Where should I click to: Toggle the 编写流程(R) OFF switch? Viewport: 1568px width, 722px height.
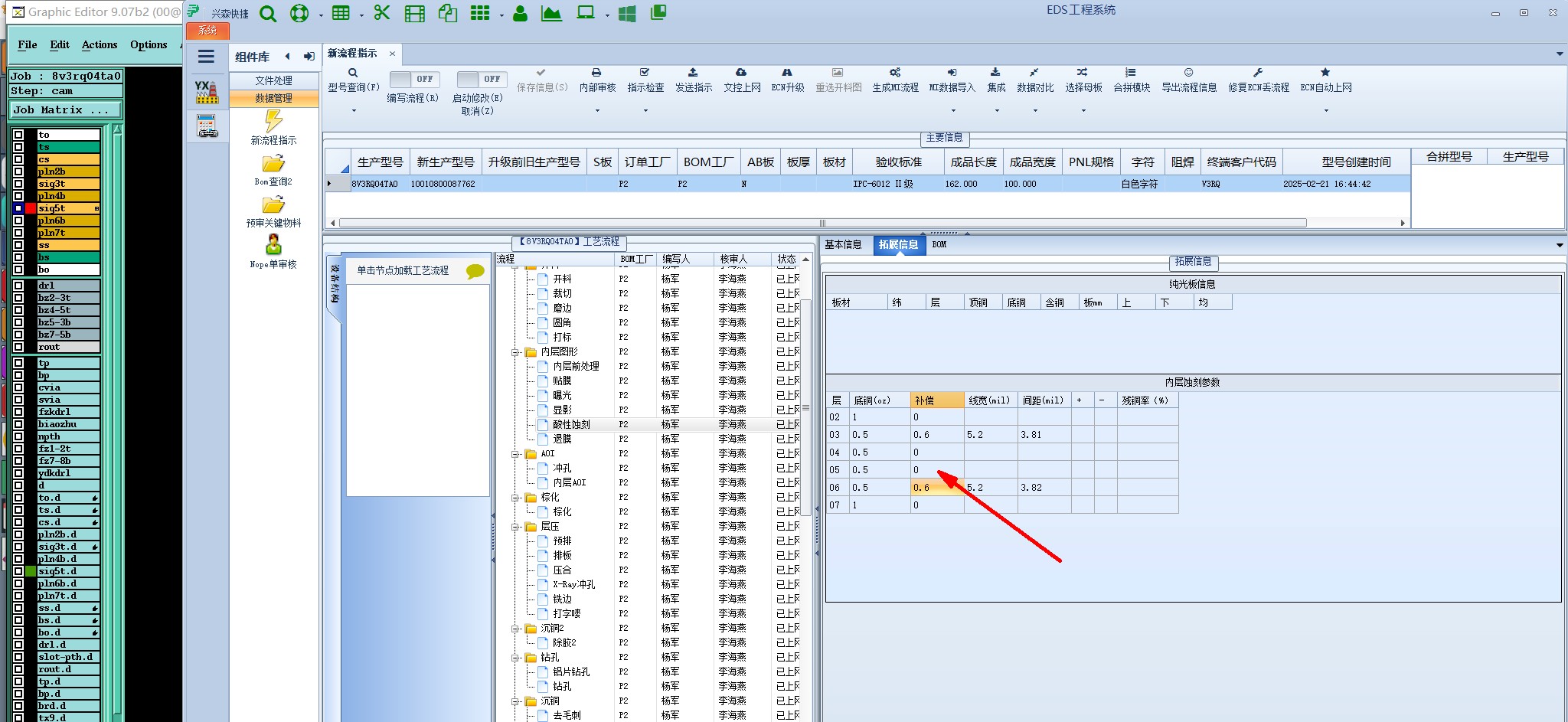tap(413, 79)
